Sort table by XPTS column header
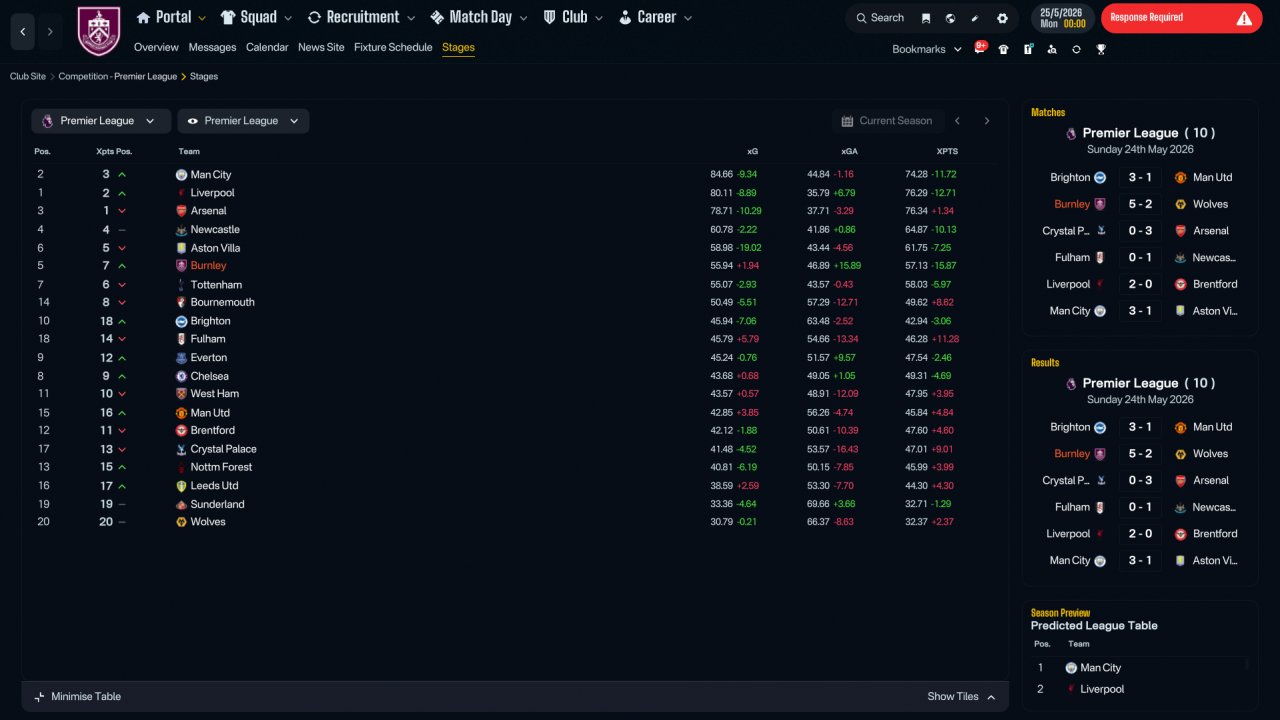Image resolution: width=1280 pixels, height=720 pixels. (x=947, y=152)
